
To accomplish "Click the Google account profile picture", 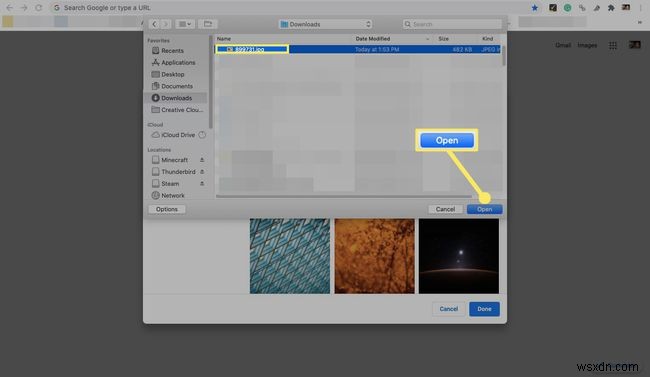I will coord(635,45).
